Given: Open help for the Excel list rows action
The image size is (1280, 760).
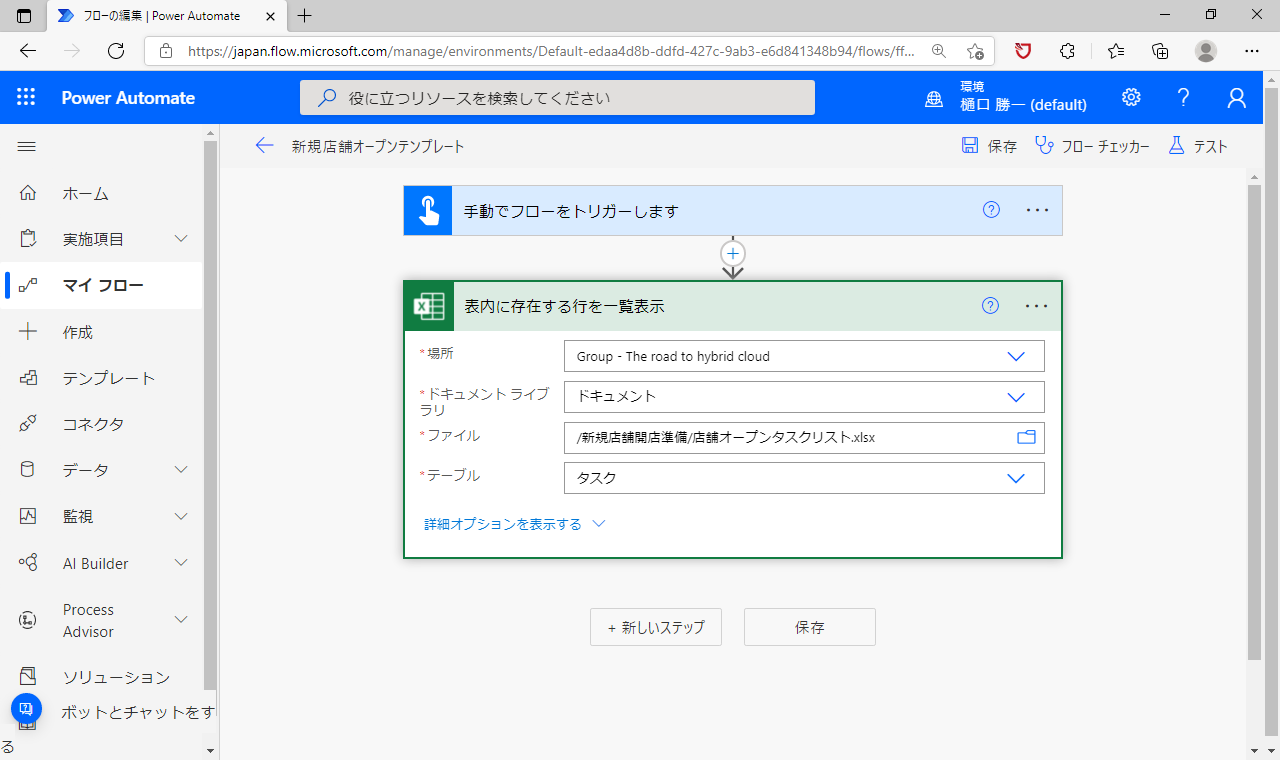Looking at the screenshot, I should point(990,306).
